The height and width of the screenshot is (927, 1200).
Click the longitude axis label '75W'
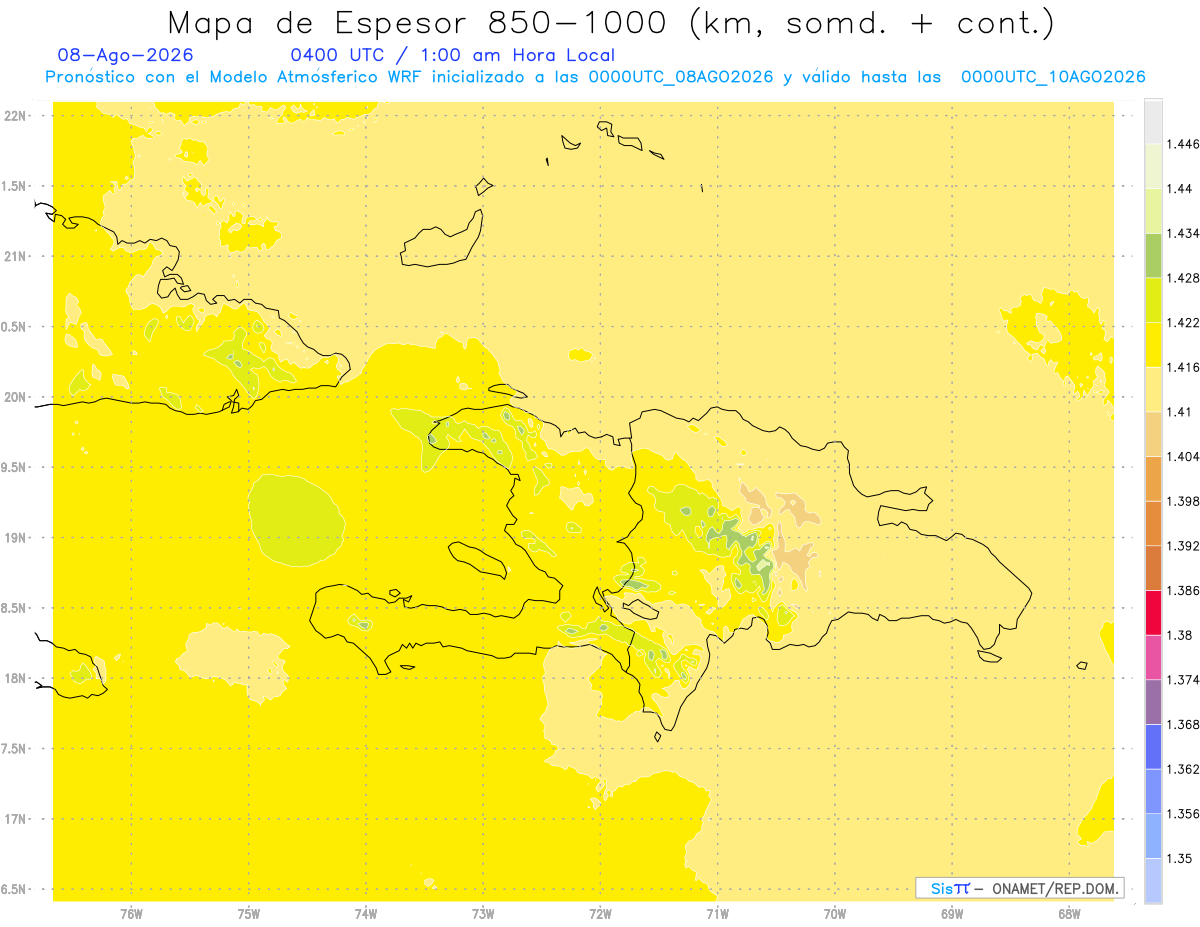point(248,913)
